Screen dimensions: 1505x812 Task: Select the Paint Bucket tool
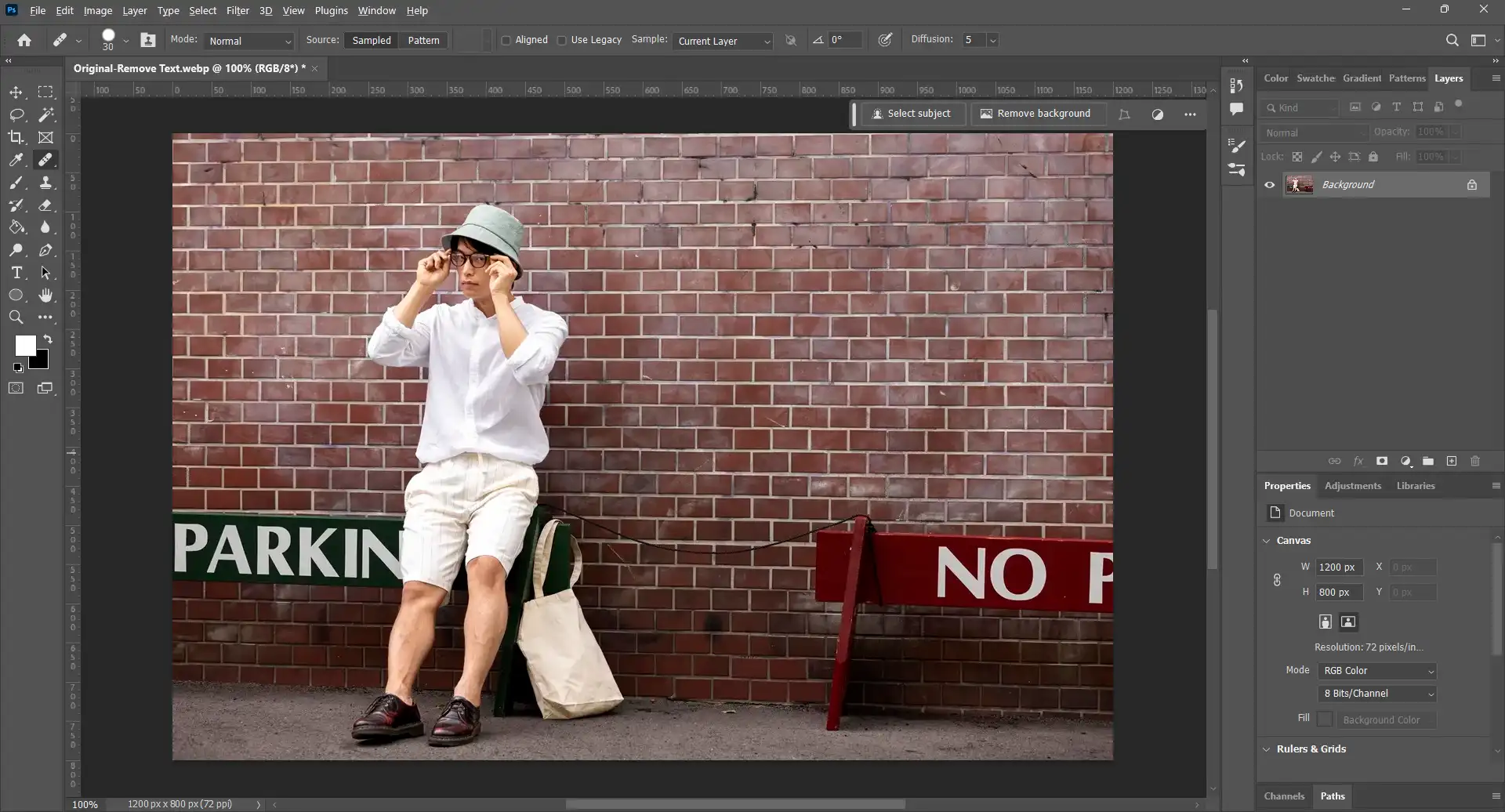[16, 227]
